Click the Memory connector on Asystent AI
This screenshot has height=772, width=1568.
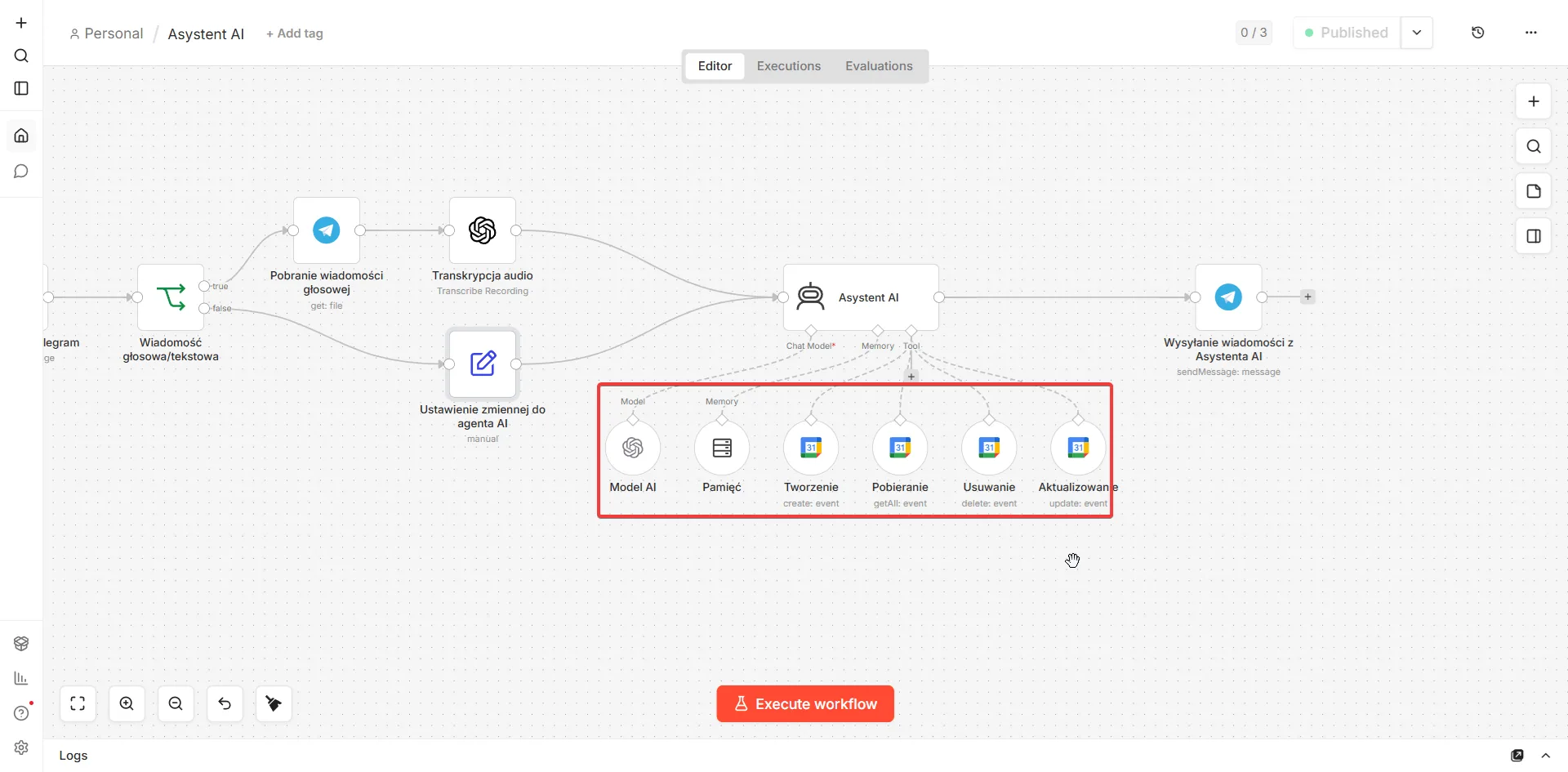878,331
